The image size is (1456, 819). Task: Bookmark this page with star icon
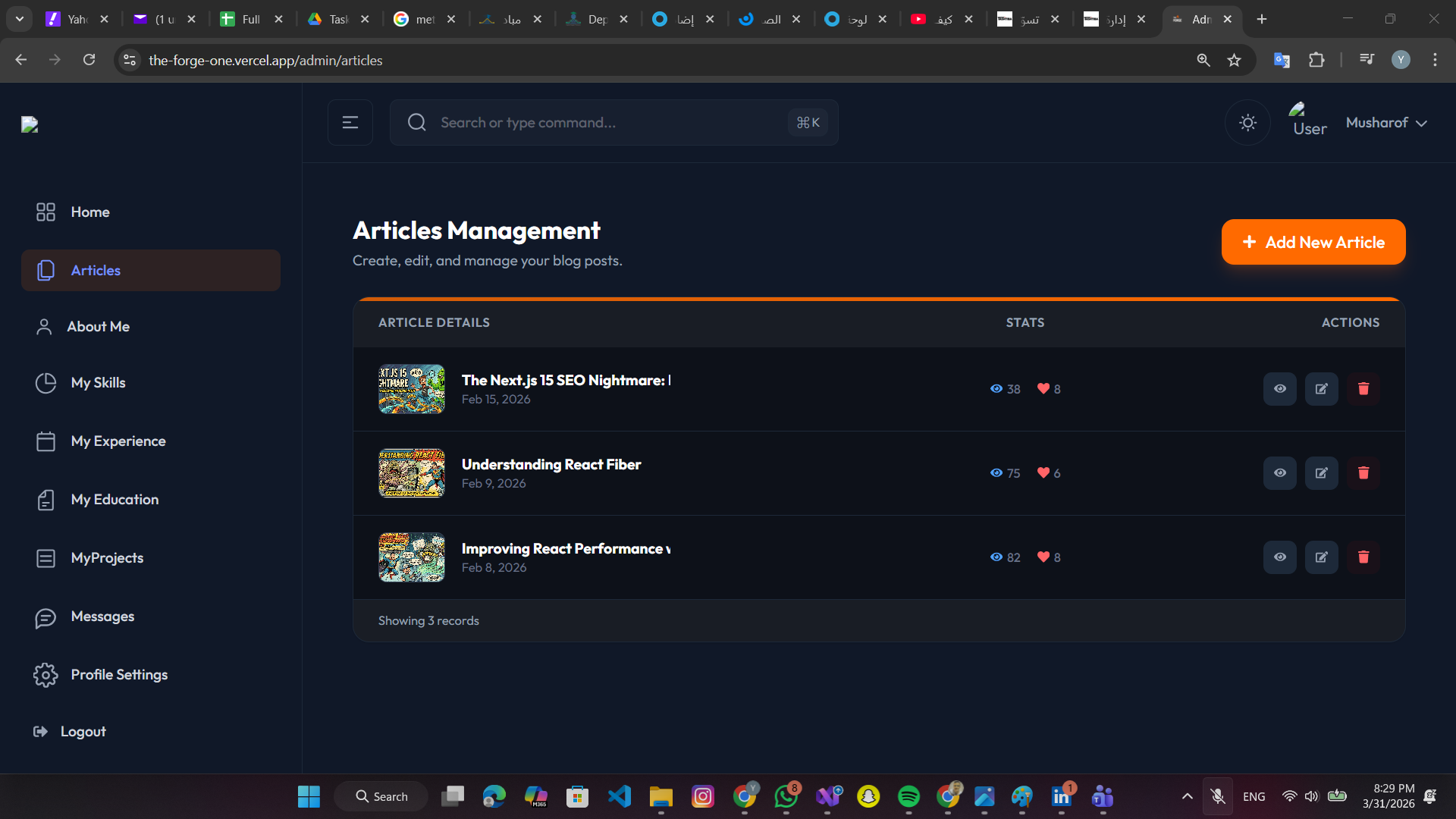pyautogui.click(x=1234, y=61)
